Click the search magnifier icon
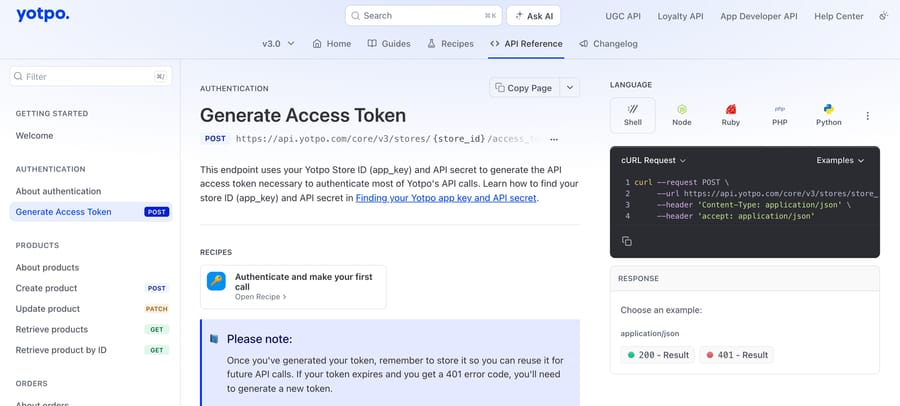 [x=356, y=16]
